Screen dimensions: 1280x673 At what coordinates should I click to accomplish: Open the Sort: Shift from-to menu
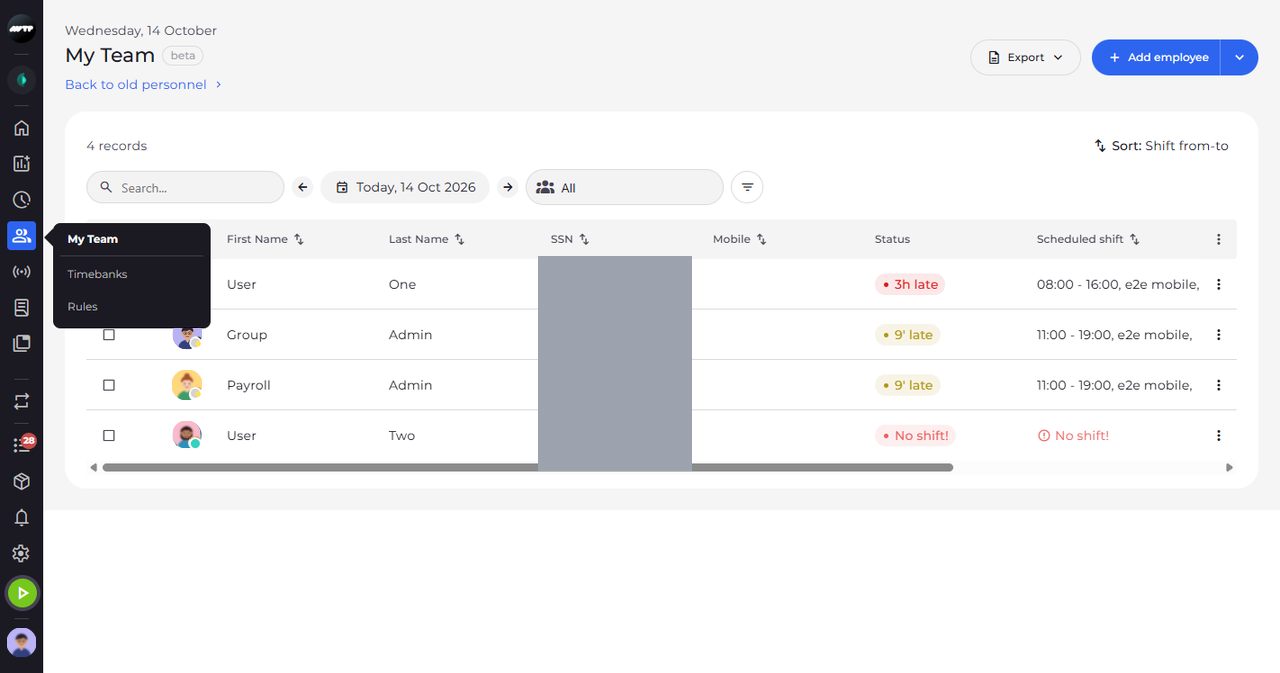click(1161, 146)
